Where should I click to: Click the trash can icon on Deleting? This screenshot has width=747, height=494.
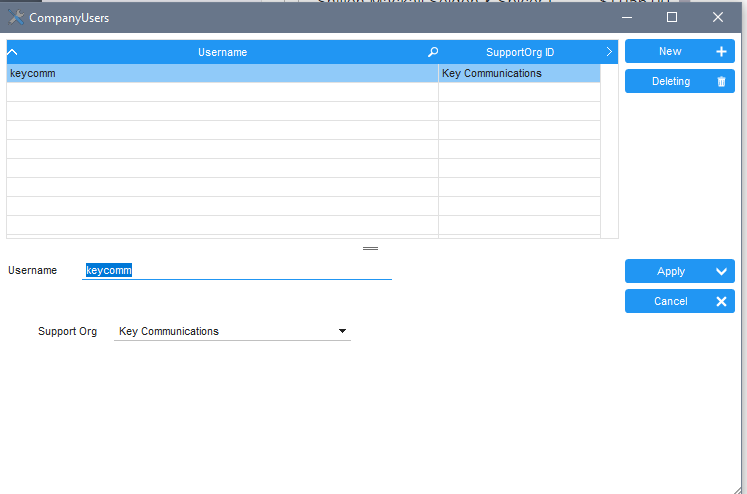click(x=721, y=82)
